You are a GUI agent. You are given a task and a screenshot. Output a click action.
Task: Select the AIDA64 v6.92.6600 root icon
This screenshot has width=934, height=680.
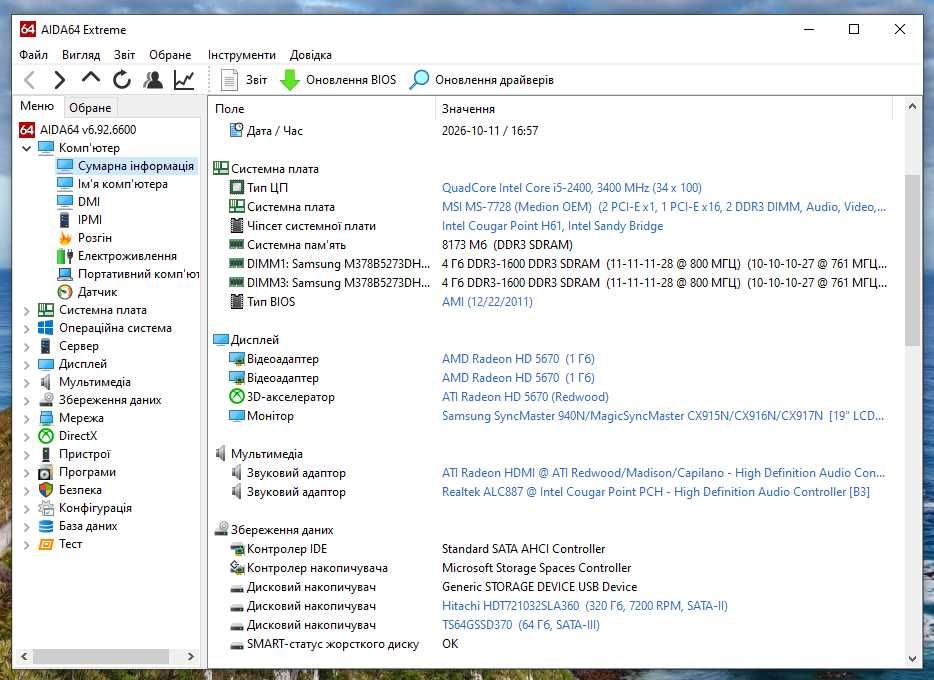[27, 129]
